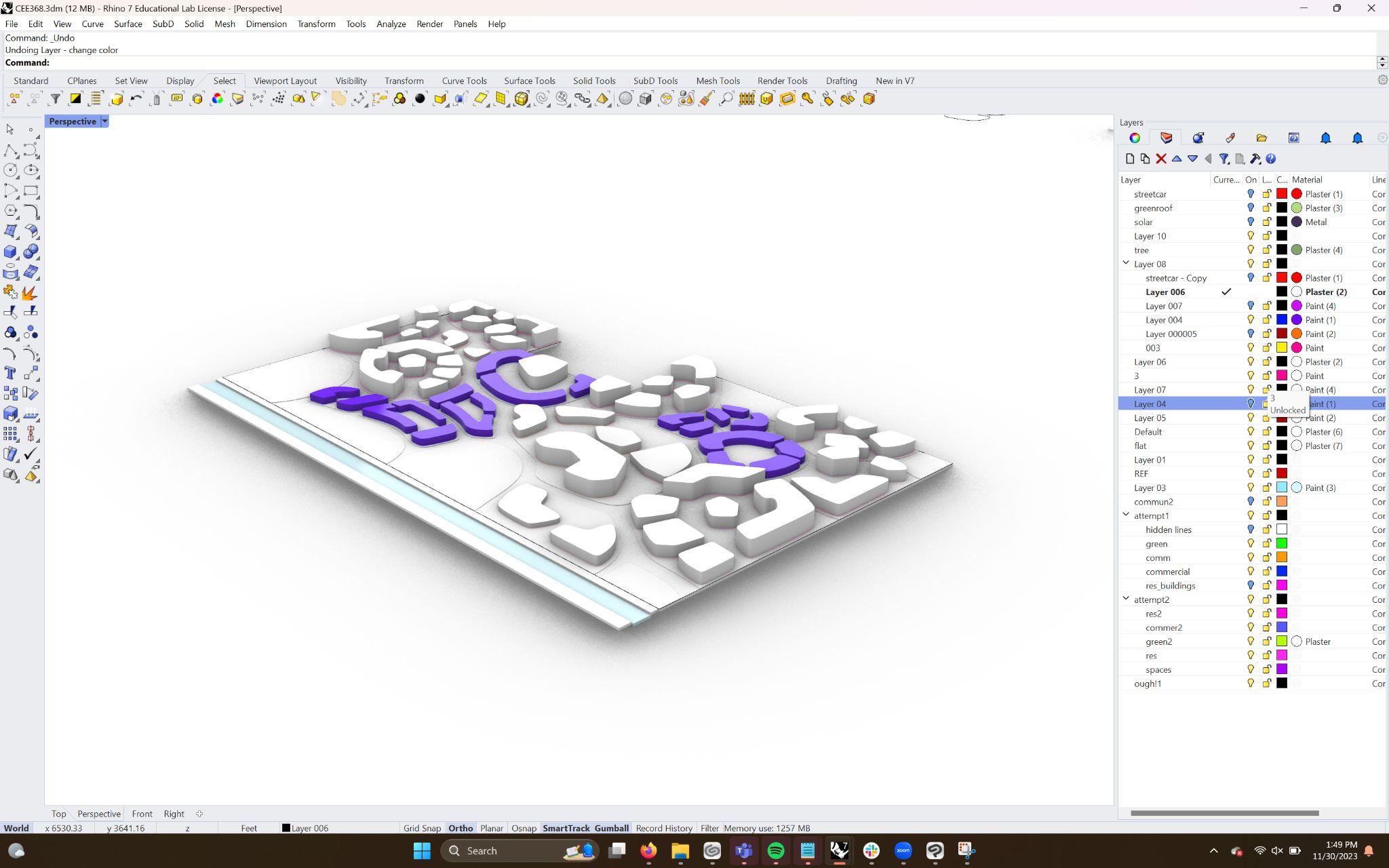Switch to the Materials panel sphere icon
Image resolution: width=1389 pixels, height=868 pixels.
(x=1198, y=138)
